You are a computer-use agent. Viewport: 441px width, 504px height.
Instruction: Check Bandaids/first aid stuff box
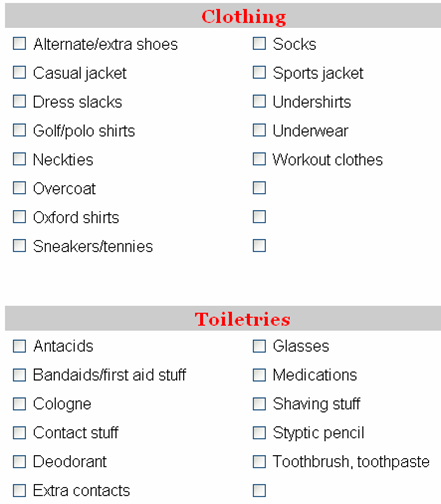(x=19, y=375)
